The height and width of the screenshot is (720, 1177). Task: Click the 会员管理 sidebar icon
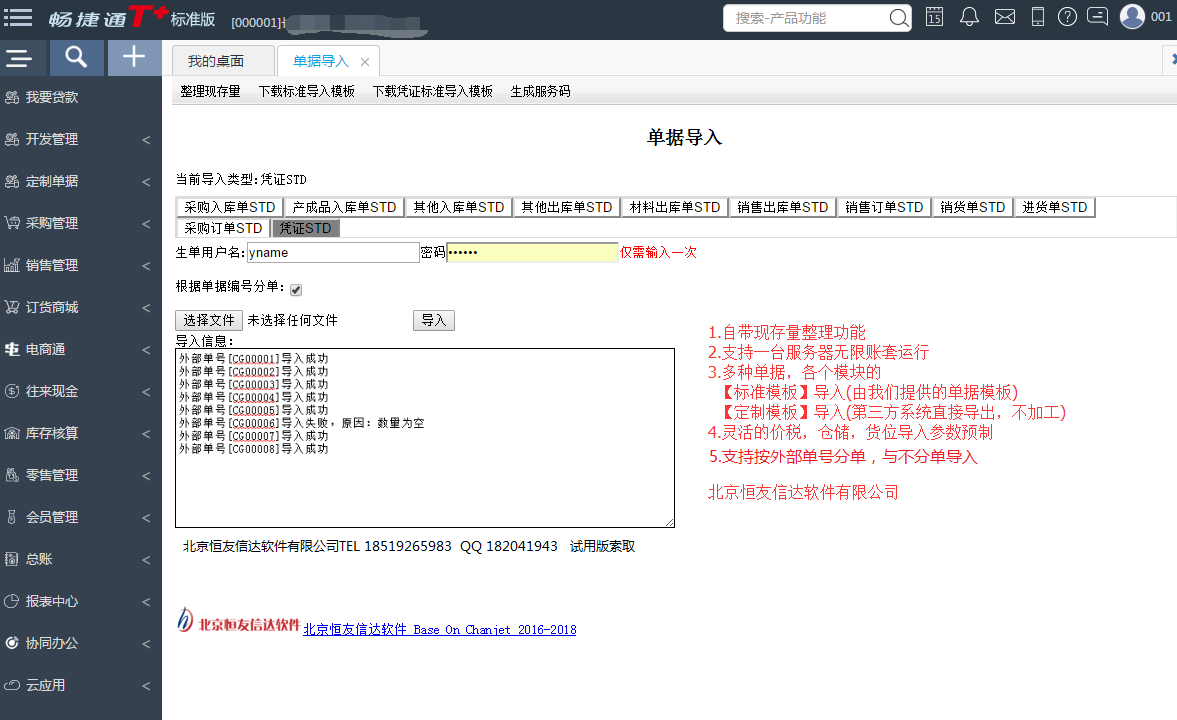click(12, 517)
